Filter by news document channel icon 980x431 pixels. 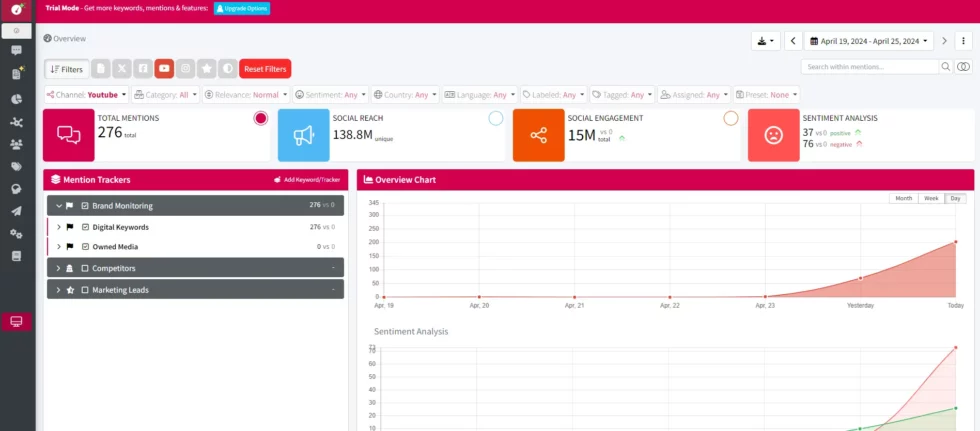pyautogui.click(x=101, y=69)
